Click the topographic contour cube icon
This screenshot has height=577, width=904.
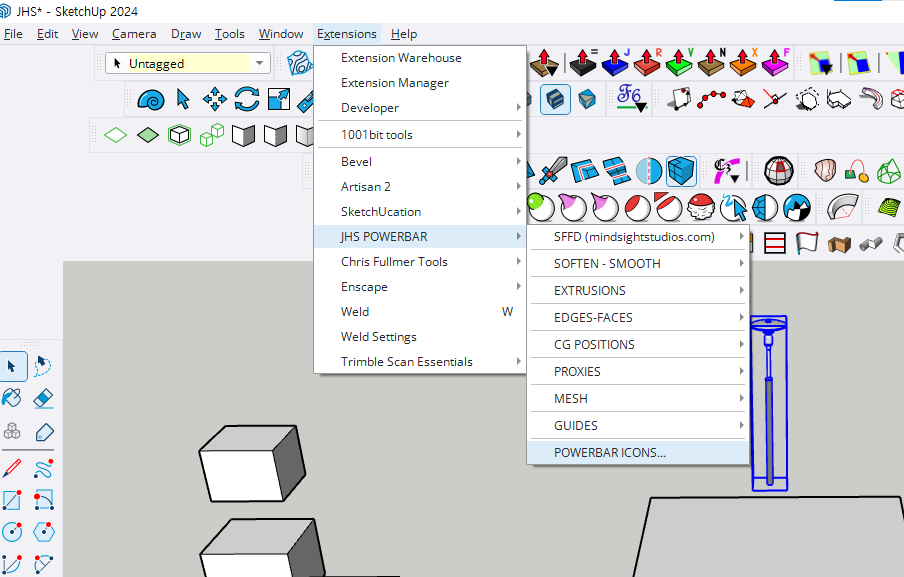(300, 63)
